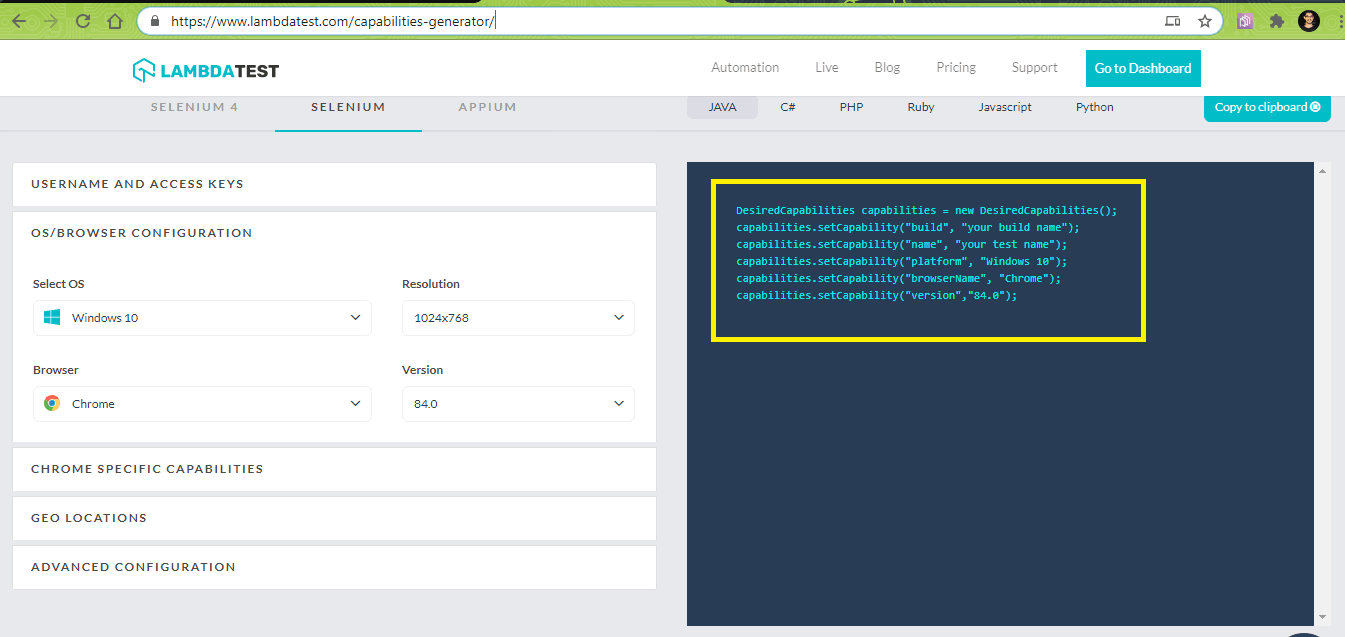Image resolution: width=1345 pixels, height=637 pixels.
Task: Select the Ruby language option
Action: [920, 107]
